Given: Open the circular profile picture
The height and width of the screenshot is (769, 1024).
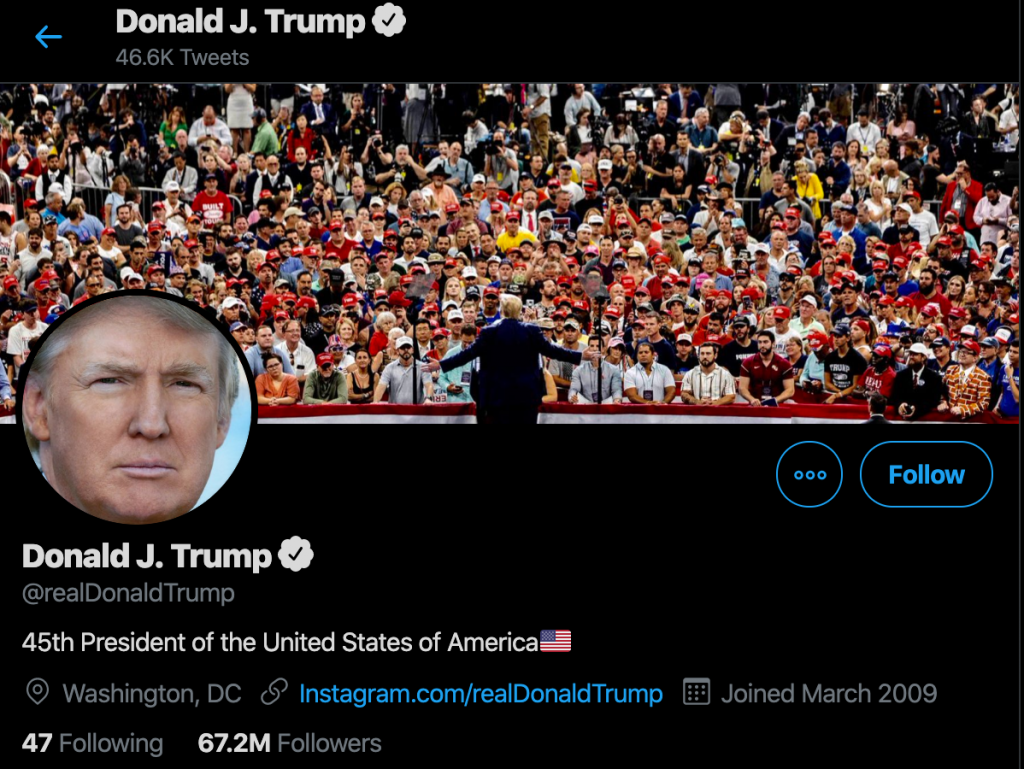Looking at the screenshot, I should pyautogui.click(x=136, y=407).
